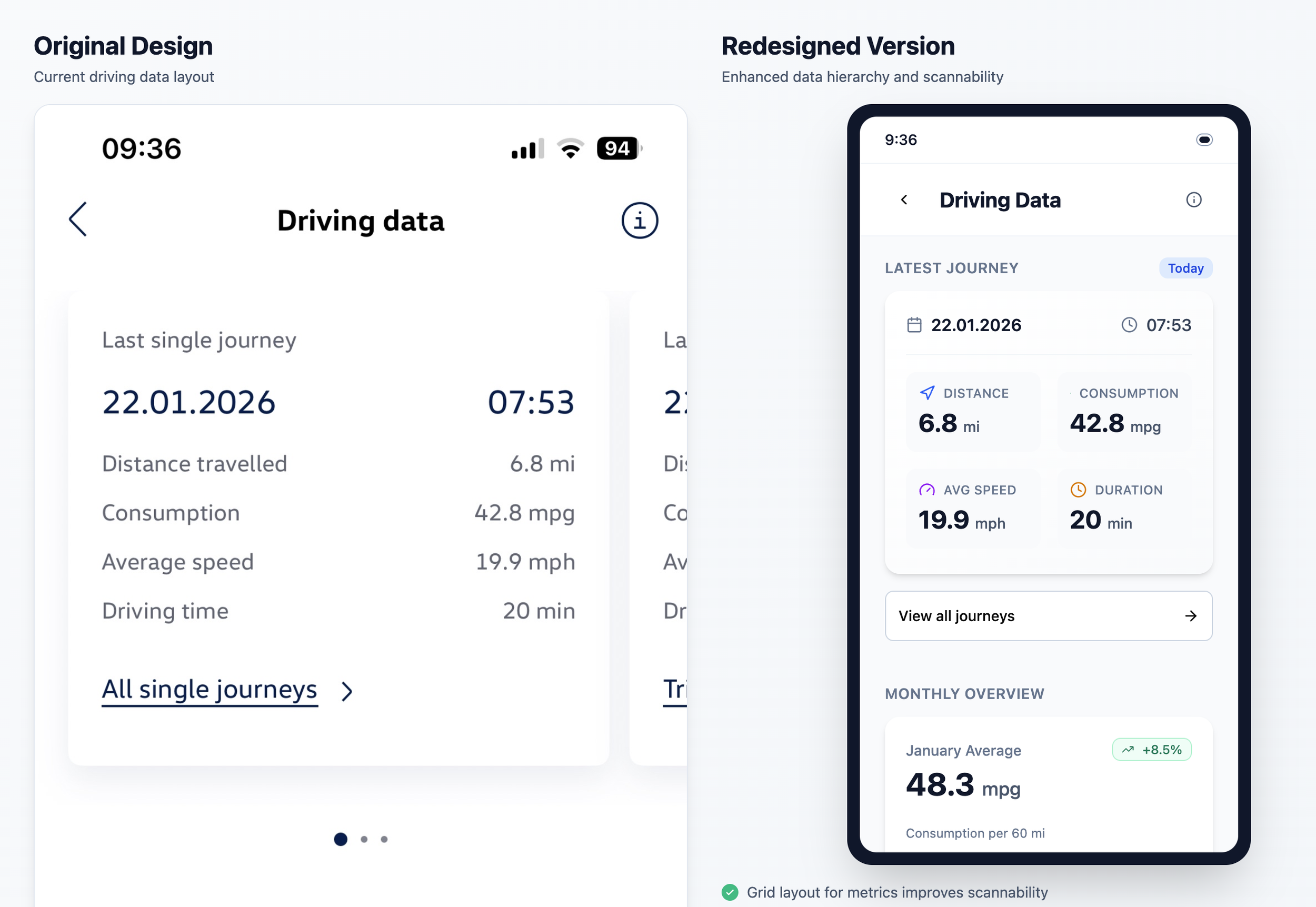Select the first carousel page dot
1316x907 pixels.
point(341,840)
